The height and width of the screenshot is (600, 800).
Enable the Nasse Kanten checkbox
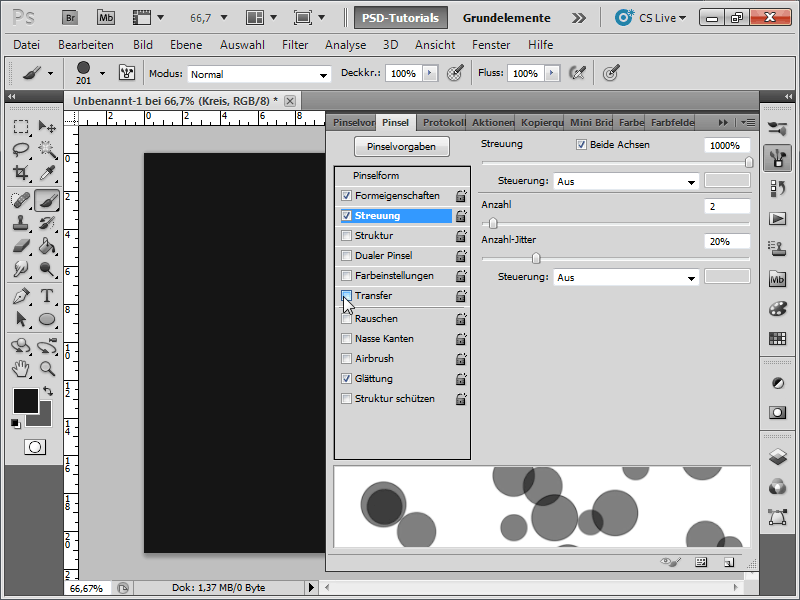pyautogui.click(x=346, y=339)
